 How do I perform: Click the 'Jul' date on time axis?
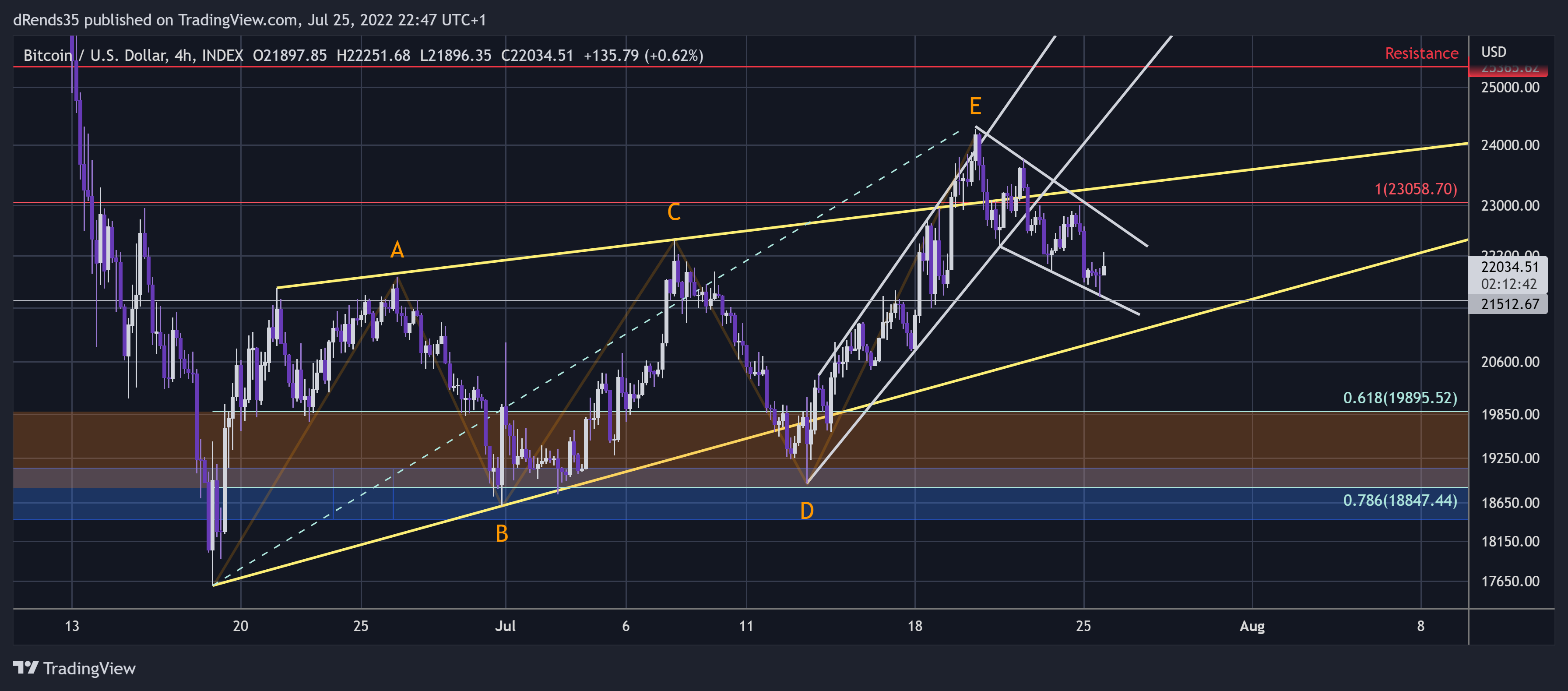[505, 626]
